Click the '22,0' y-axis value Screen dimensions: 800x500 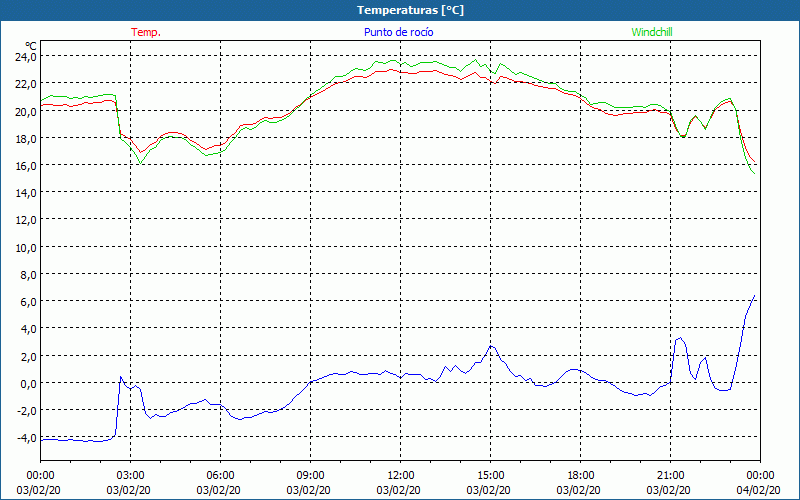(26, 84)
